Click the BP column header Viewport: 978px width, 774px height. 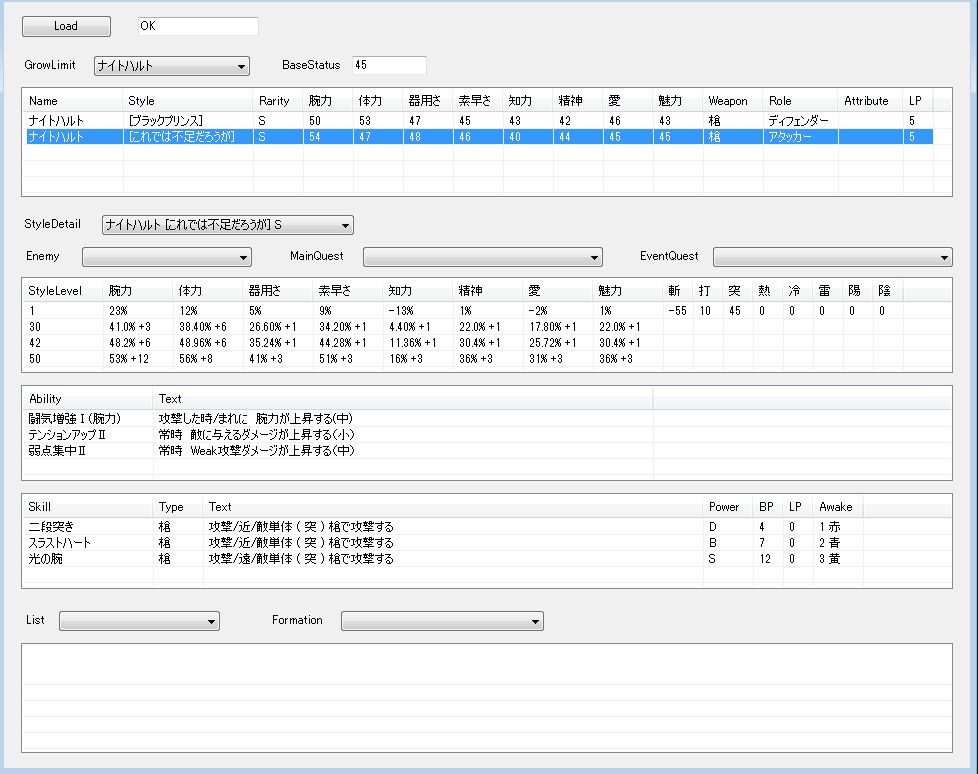point(768,506)
